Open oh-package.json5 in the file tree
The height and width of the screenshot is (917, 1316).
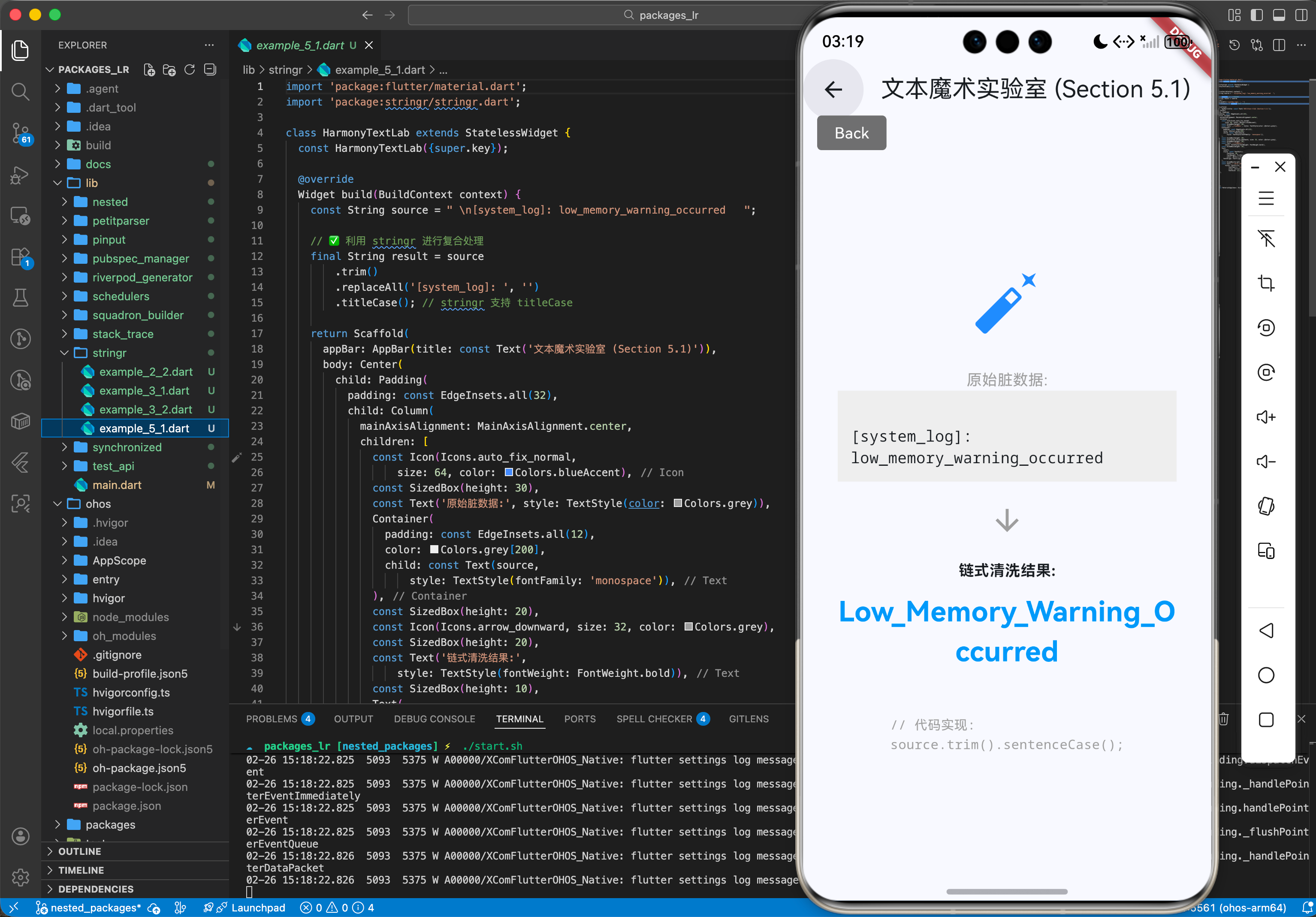(135, 768)
